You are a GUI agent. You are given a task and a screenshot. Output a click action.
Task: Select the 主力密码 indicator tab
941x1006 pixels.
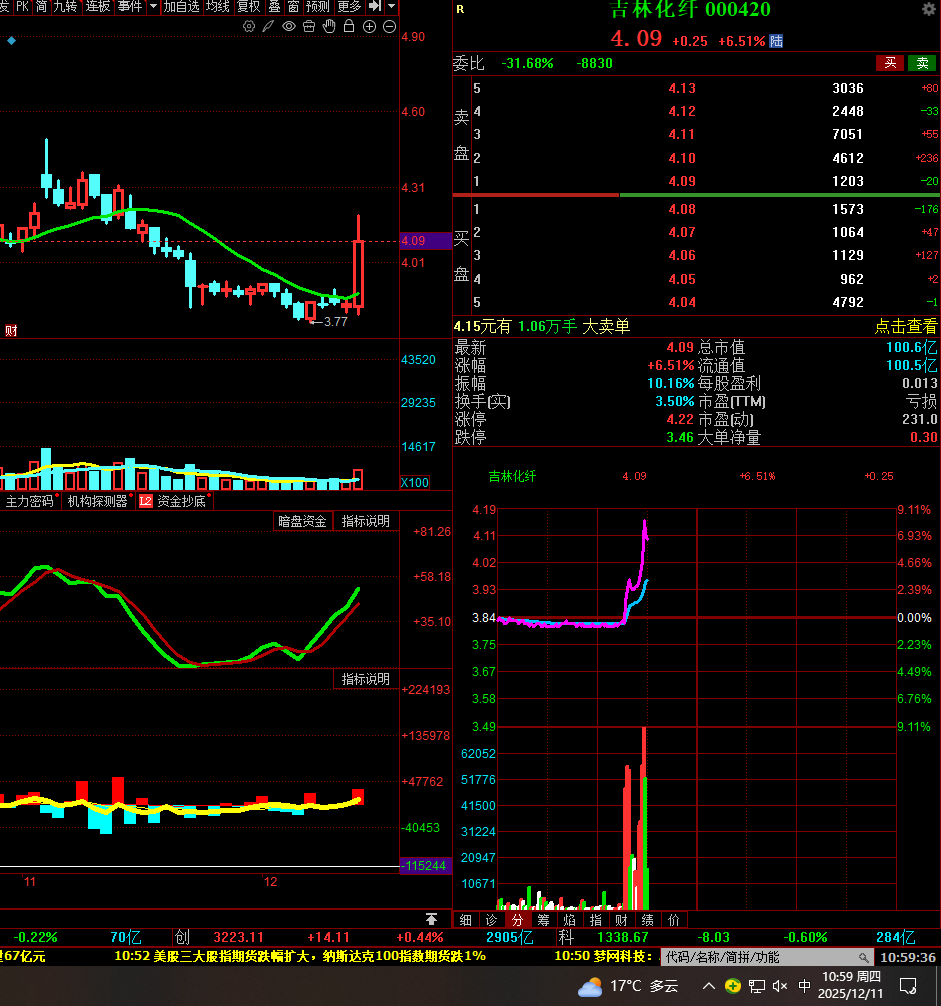click(30, 501)
